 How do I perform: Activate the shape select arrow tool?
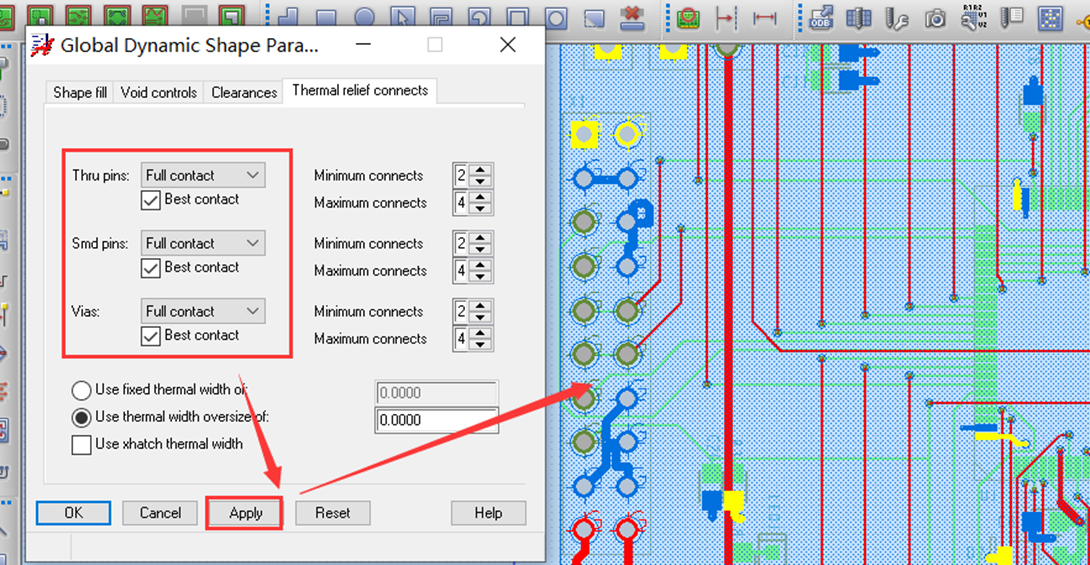(x=402, y=17)
